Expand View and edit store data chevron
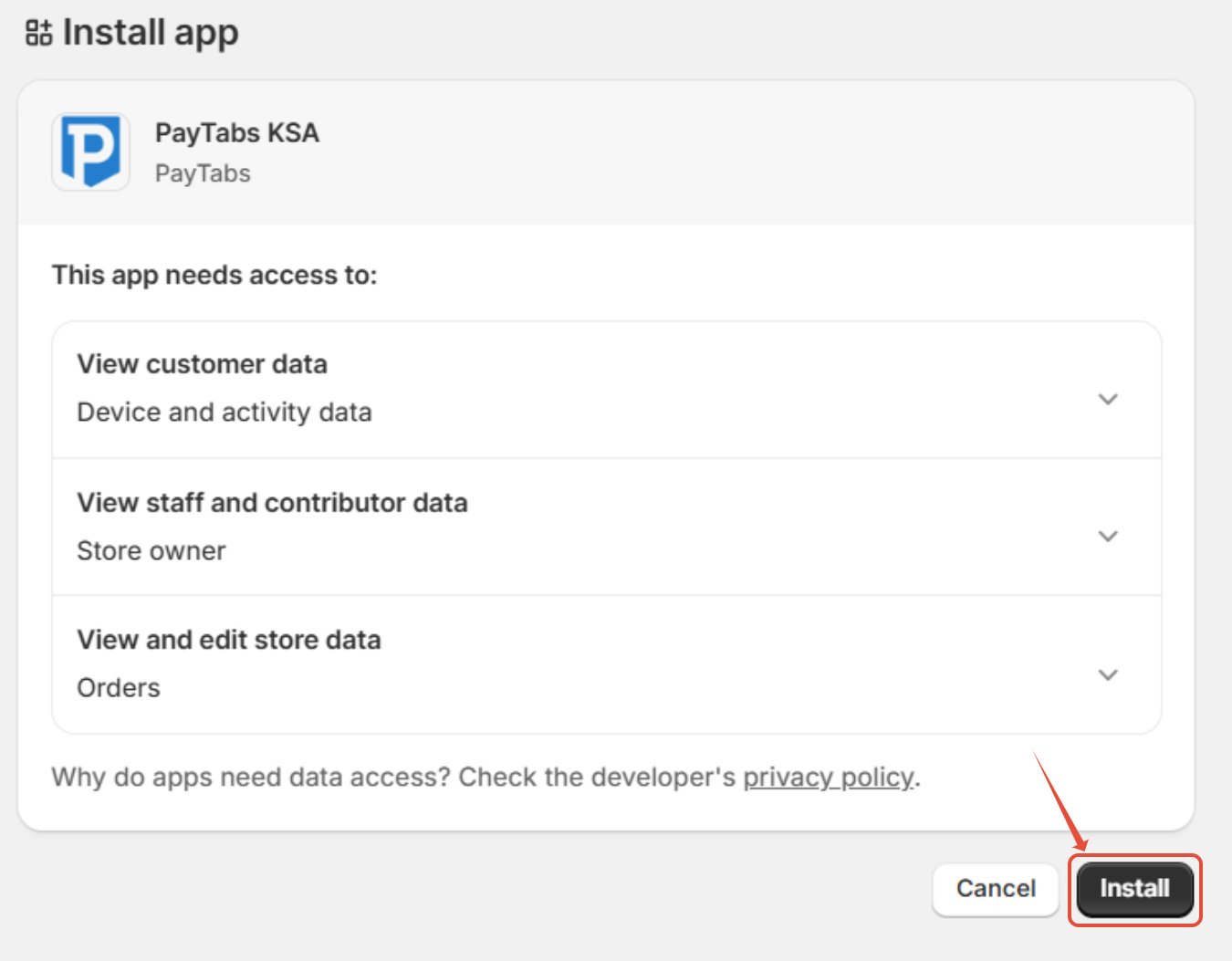Viewport: 1232px width, 961px height. pos(1108,675)
